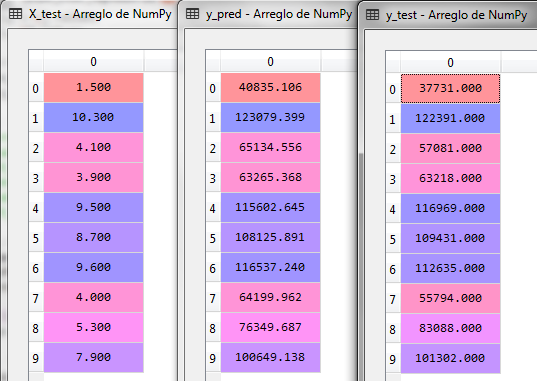This screenshot has width=537, height=381.
Task: Select y_pred cell 100649.138
Action: 271,357
